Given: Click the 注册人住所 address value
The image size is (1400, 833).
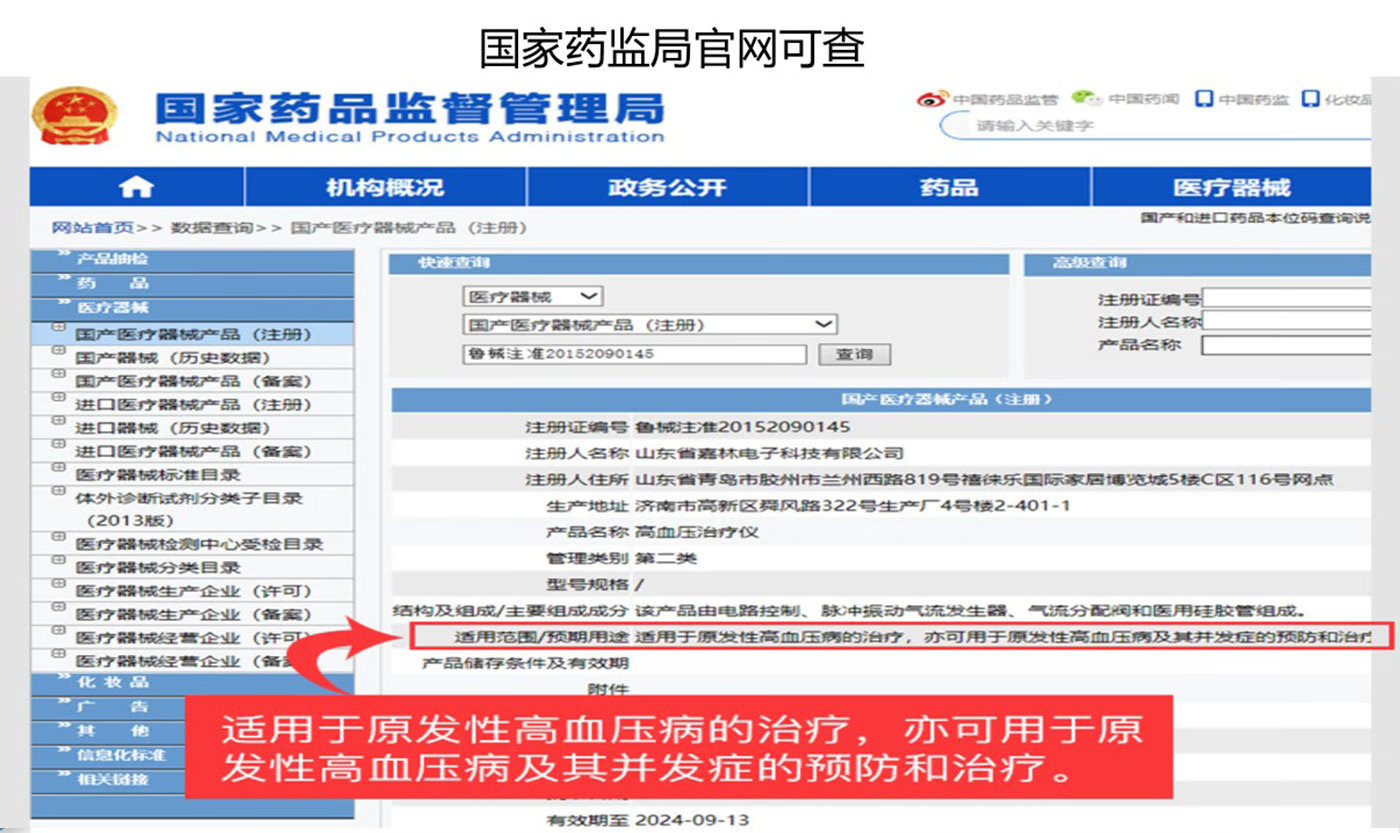Looking at the screenshot, I should tap(984, 480).
